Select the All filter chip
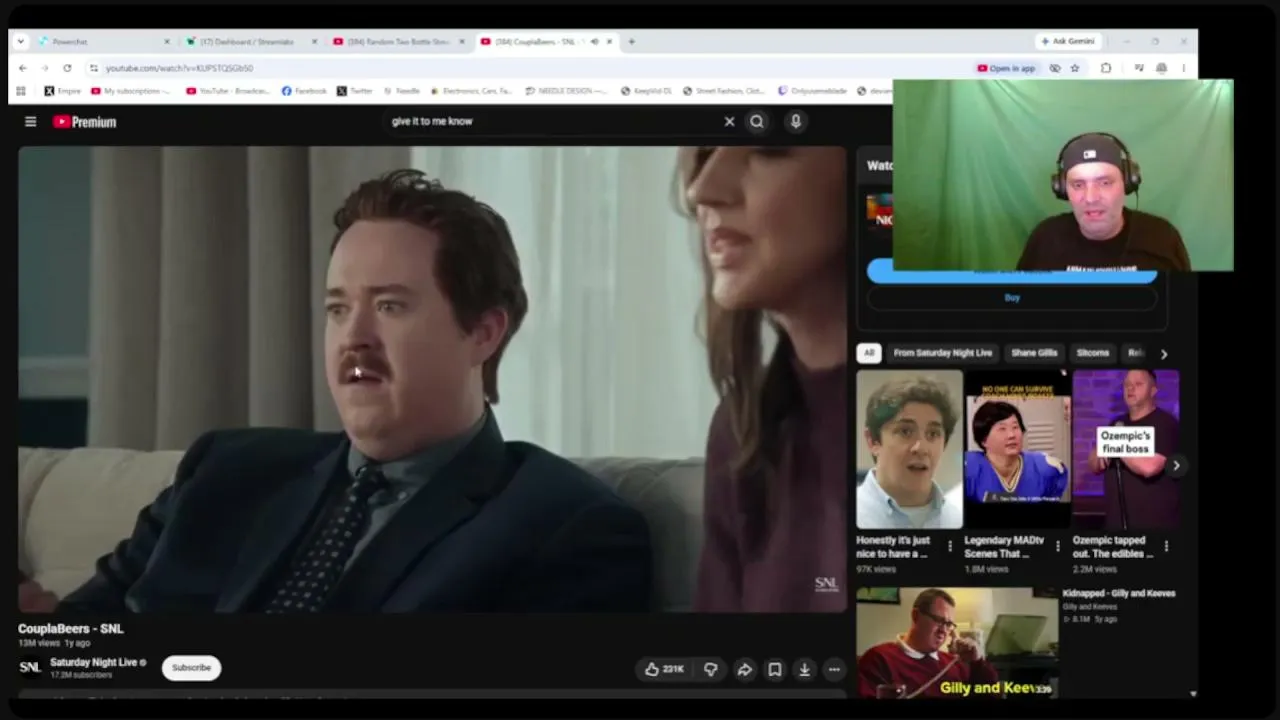Screen dimensions: 1280x720 (869, 353)
